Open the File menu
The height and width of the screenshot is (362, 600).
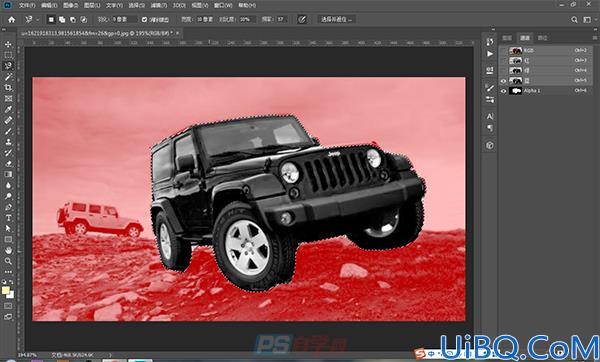coord(27,5)
